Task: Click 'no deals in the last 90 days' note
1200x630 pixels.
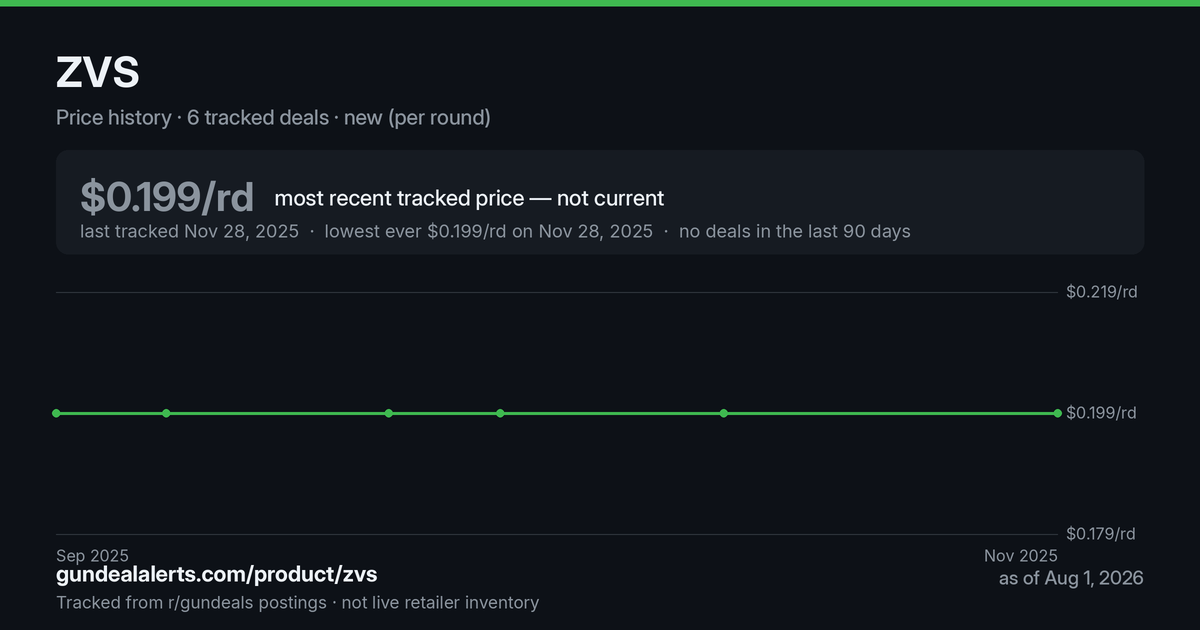Action: [795, 231]
